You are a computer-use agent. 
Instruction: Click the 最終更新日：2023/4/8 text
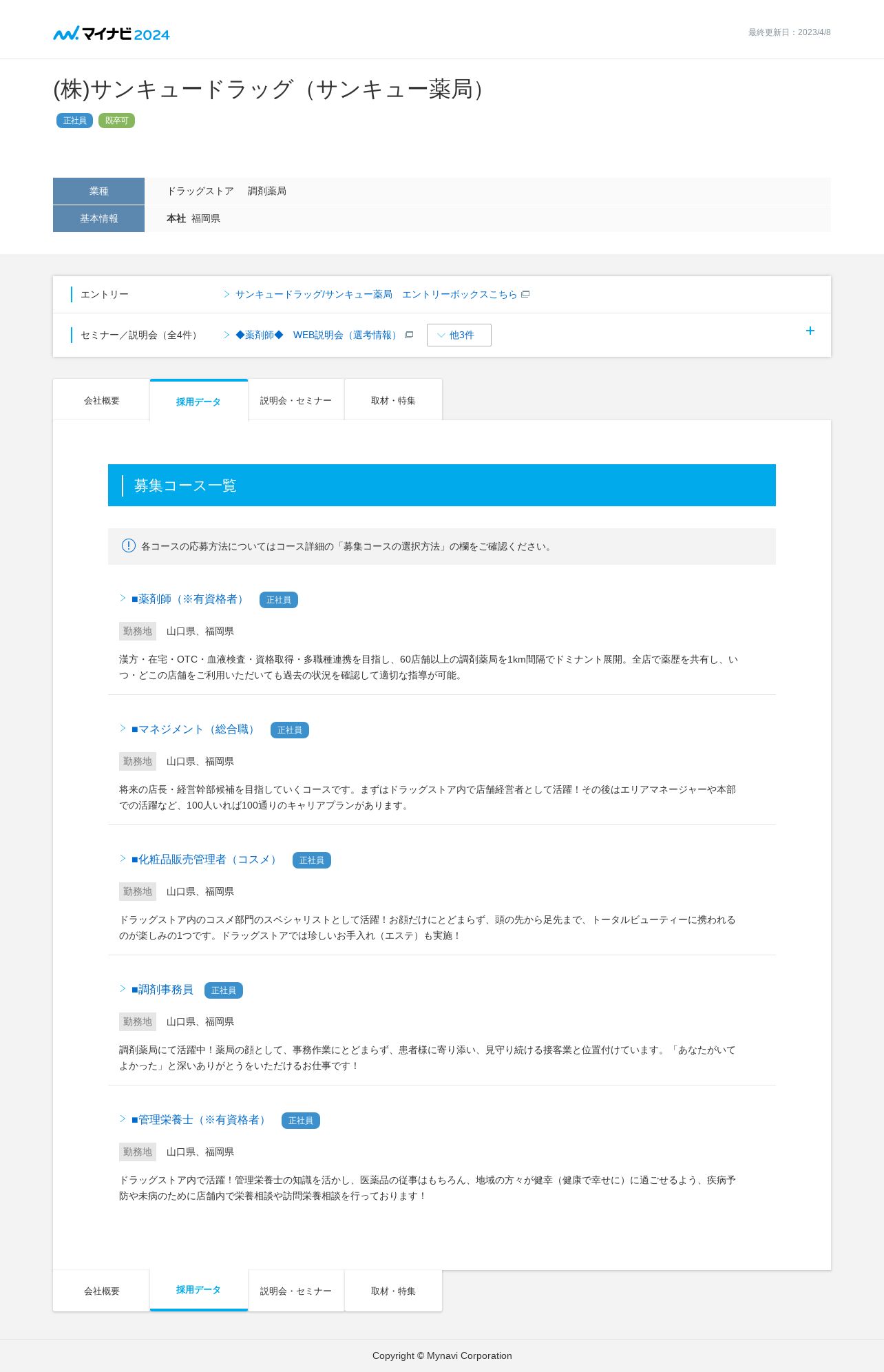790,32
